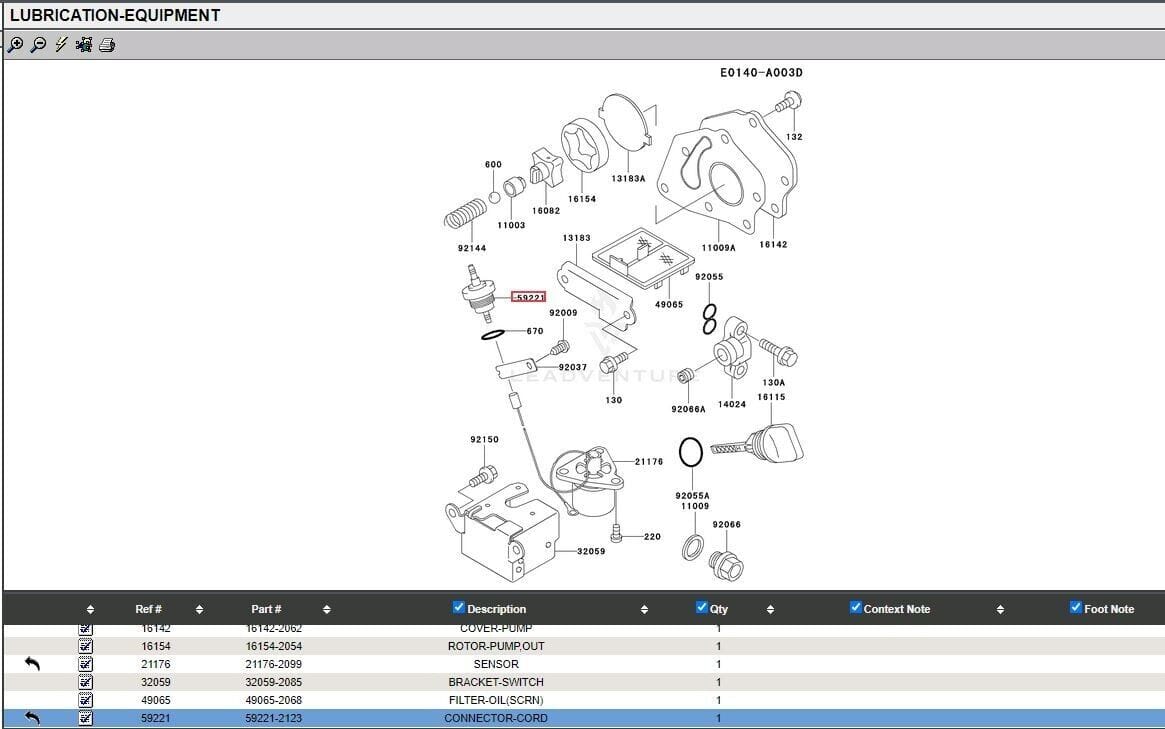Toggle the Qty column checkbox
Screen dimensions: 1165x729
(x=702, y=607)
